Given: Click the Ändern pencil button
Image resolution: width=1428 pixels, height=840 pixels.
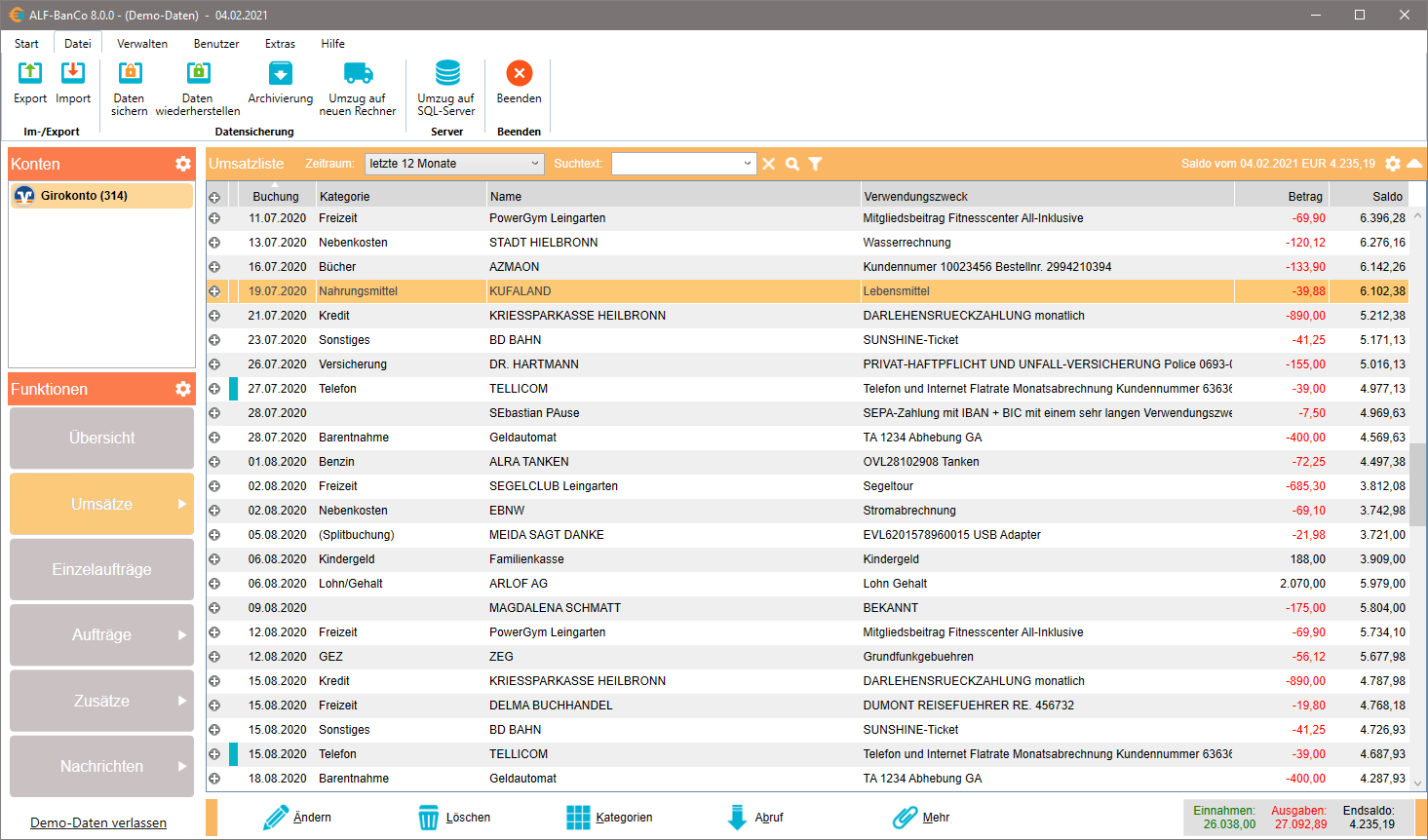Looking at the screenshot, I should coord(297,818).
